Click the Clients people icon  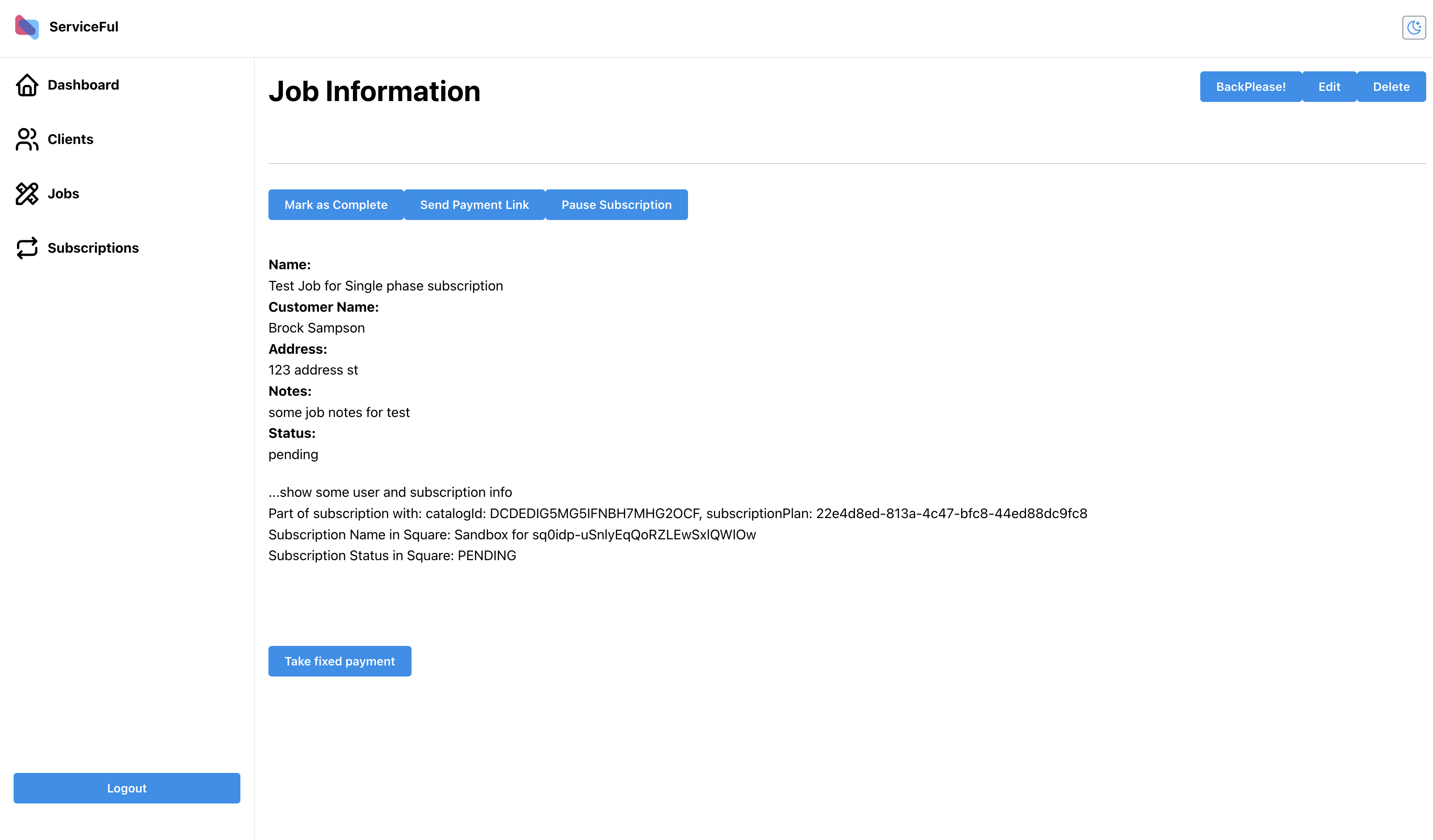coord(27,139)
